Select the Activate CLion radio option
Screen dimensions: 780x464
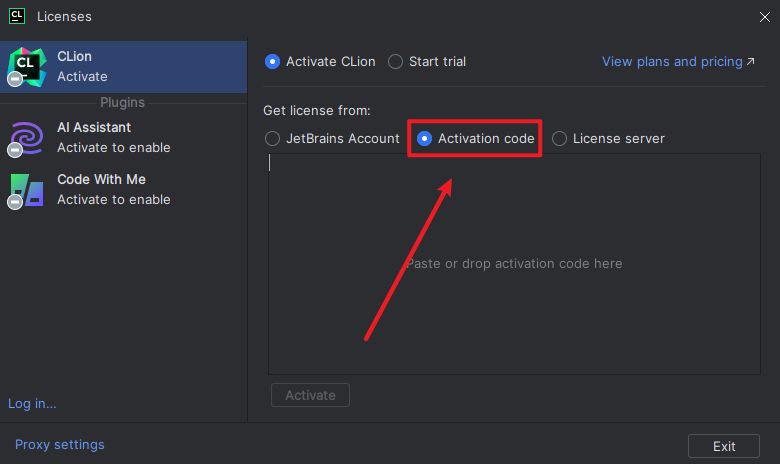pyautogui.click(x=273, y=62)
